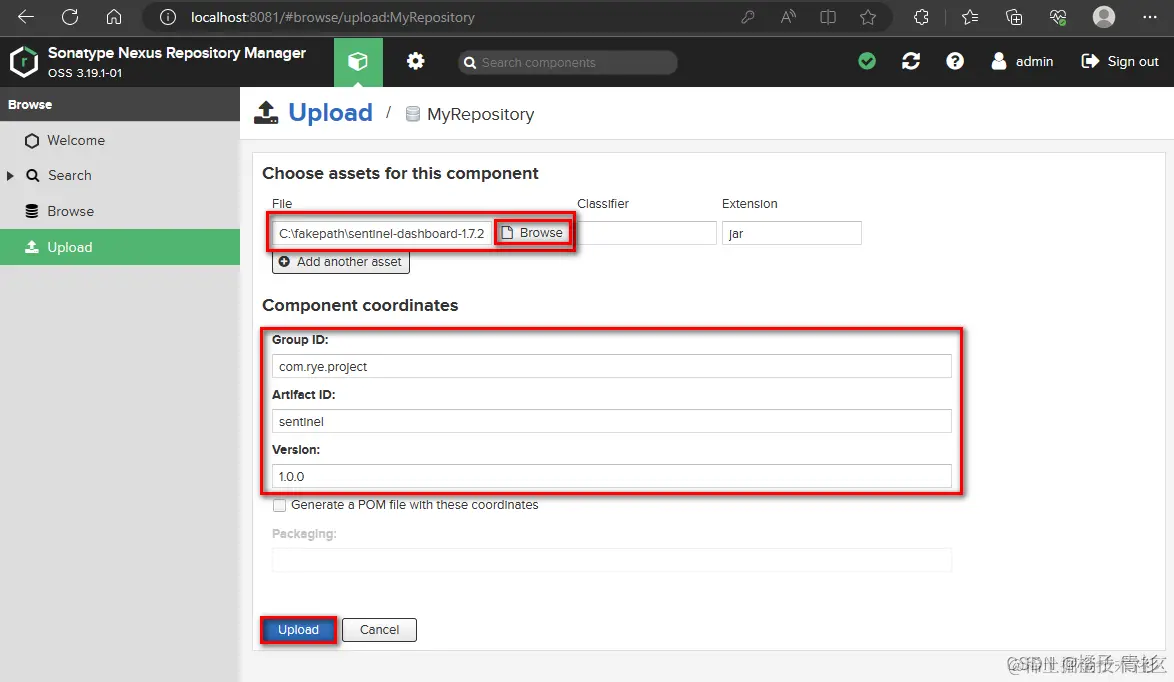Image resolution: width=1174 pixels, height=682 pixels.
Task: Add this page to favorites star
Action: (x=868, y=16)
